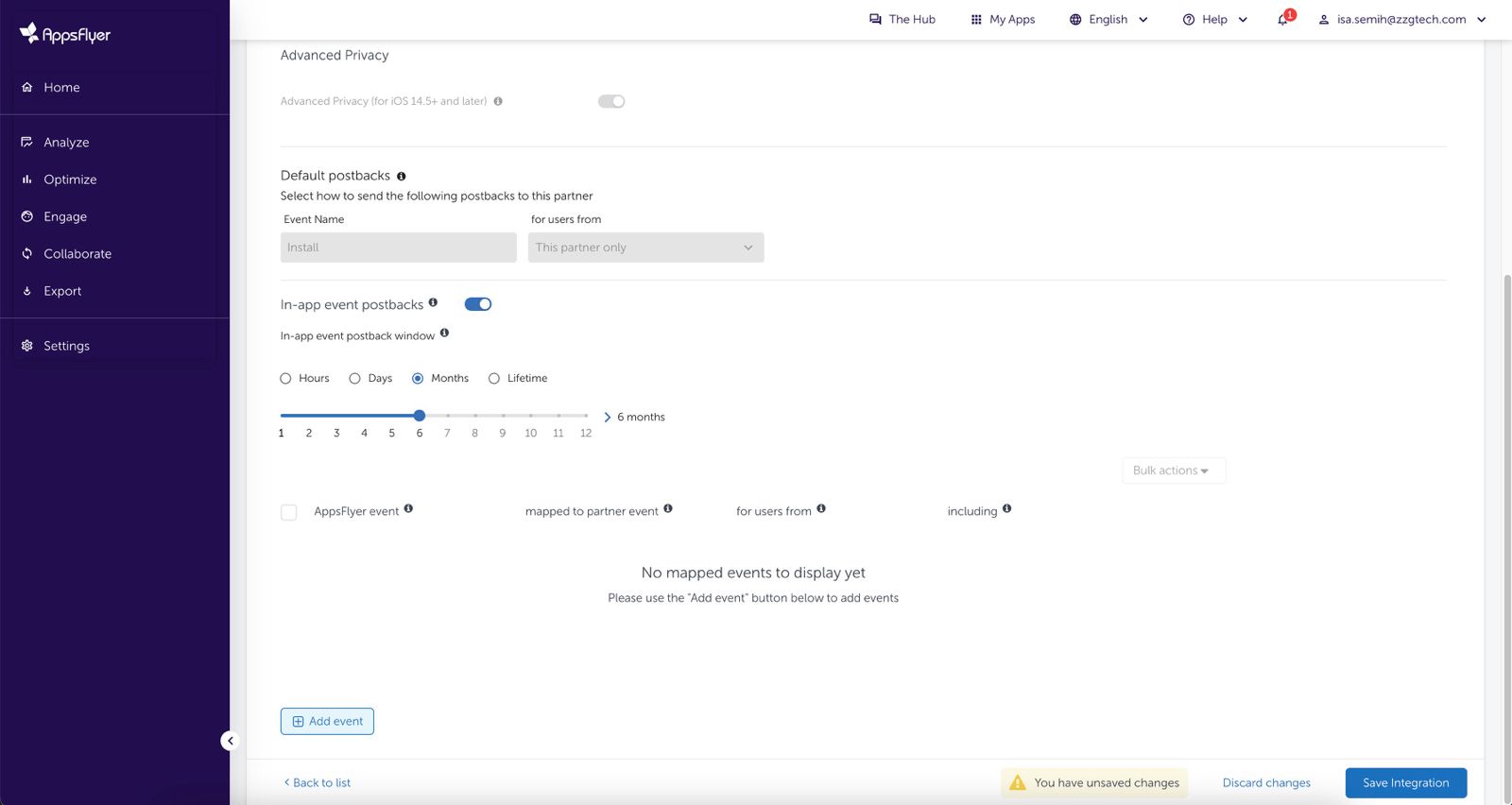Click The Hub chat icon
This screenshot has width=1512, height=805.
875,19
